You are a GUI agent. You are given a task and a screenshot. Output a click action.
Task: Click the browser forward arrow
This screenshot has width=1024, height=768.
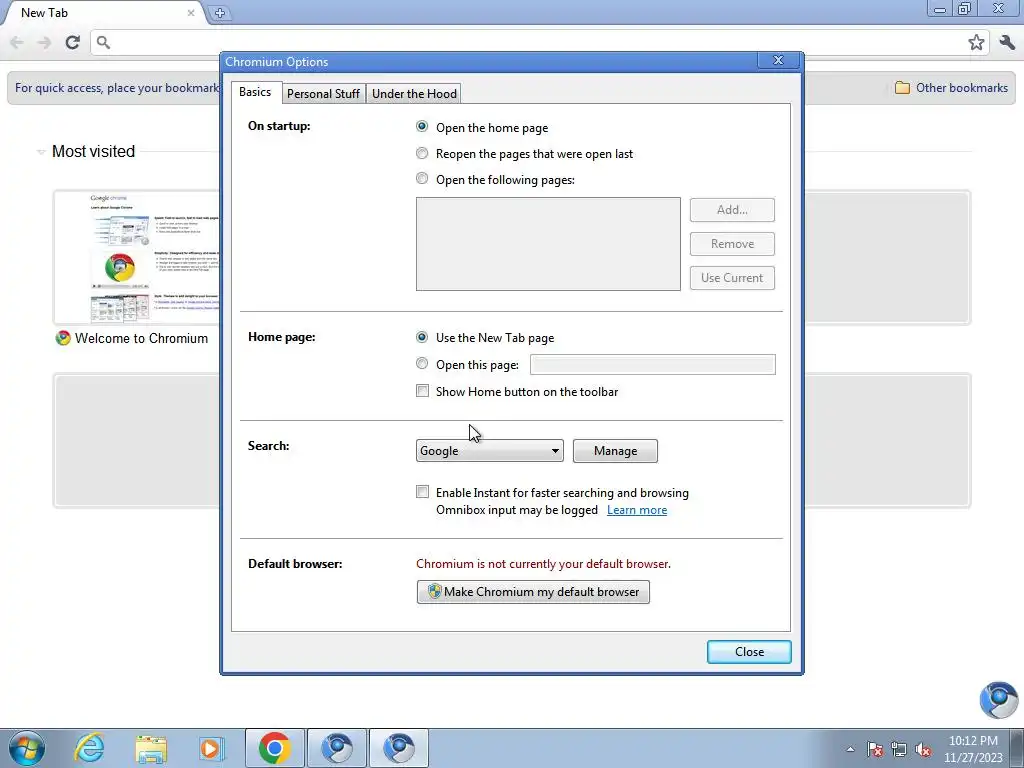[44, 42]
